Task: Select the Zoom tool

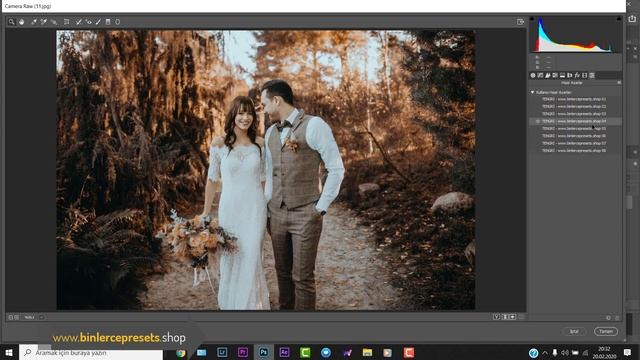Action: coord(11,22)
